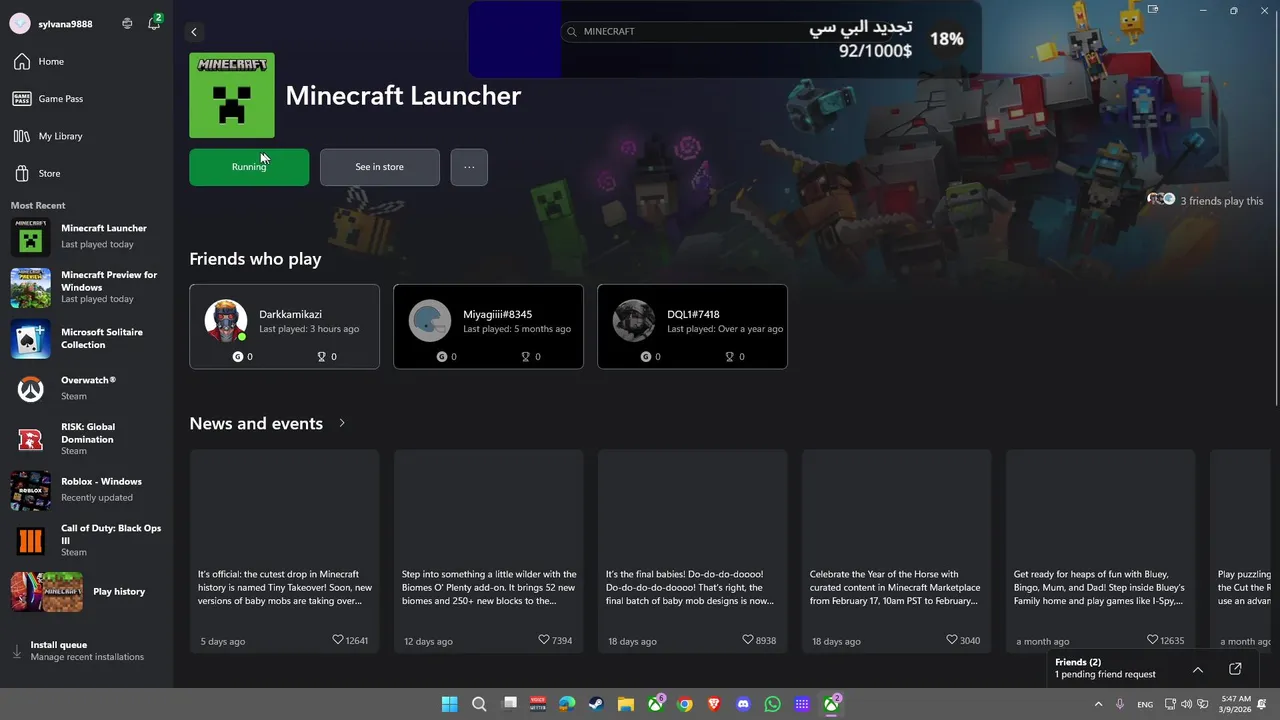
Task: Pop out the Friends panel window
Action: coord(1236,669)
